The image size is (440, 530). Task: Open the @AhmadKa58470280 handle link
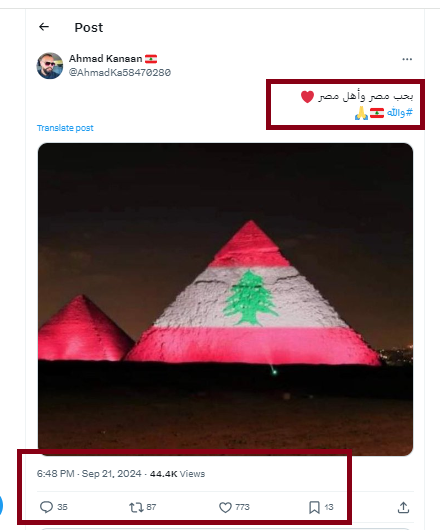point(120,72)
